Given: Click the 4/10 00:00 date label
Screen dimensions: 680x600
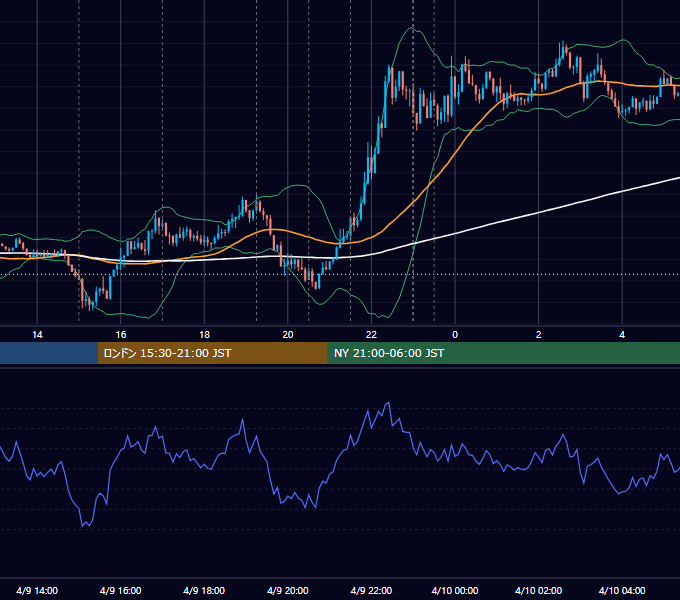Looking at the screenshot, I should [455, 590].
